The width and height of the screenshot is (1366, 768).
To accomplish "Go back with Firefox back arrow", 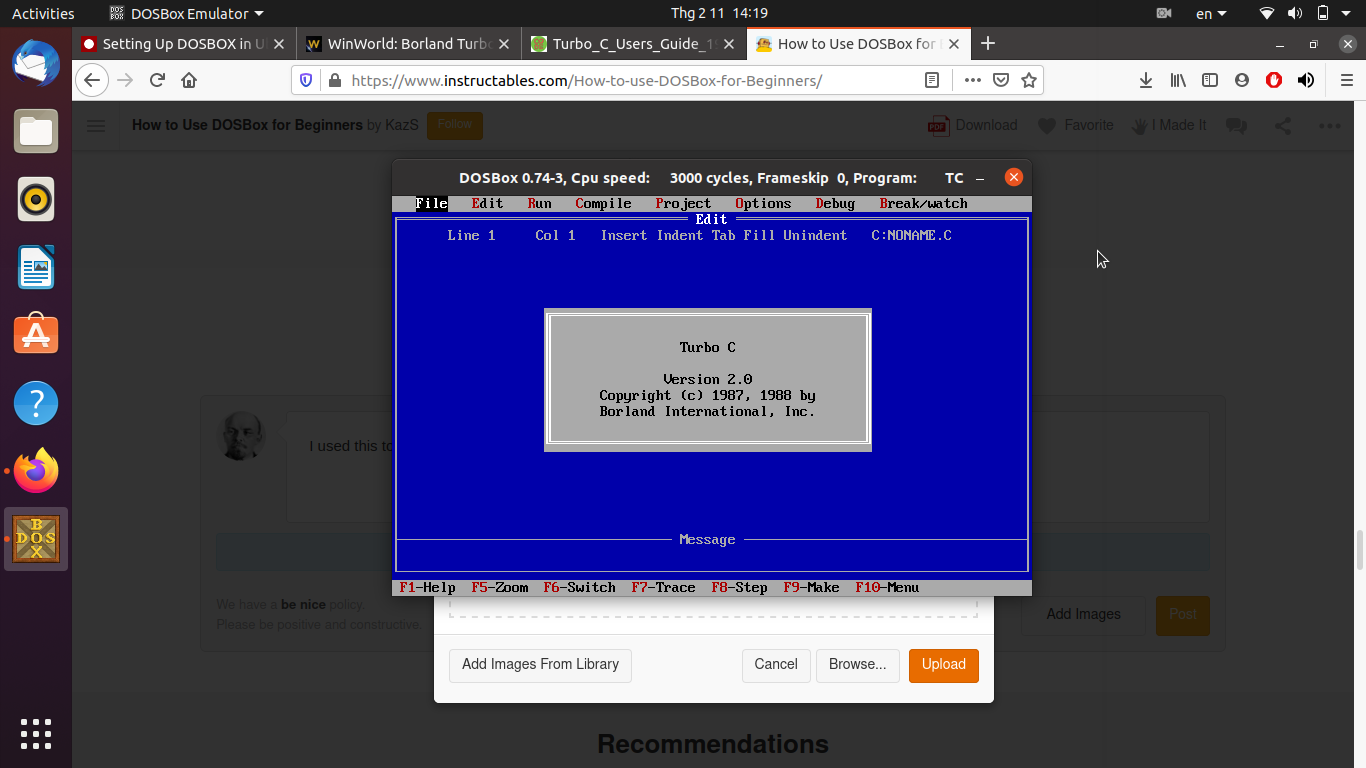I will (92, 80).
